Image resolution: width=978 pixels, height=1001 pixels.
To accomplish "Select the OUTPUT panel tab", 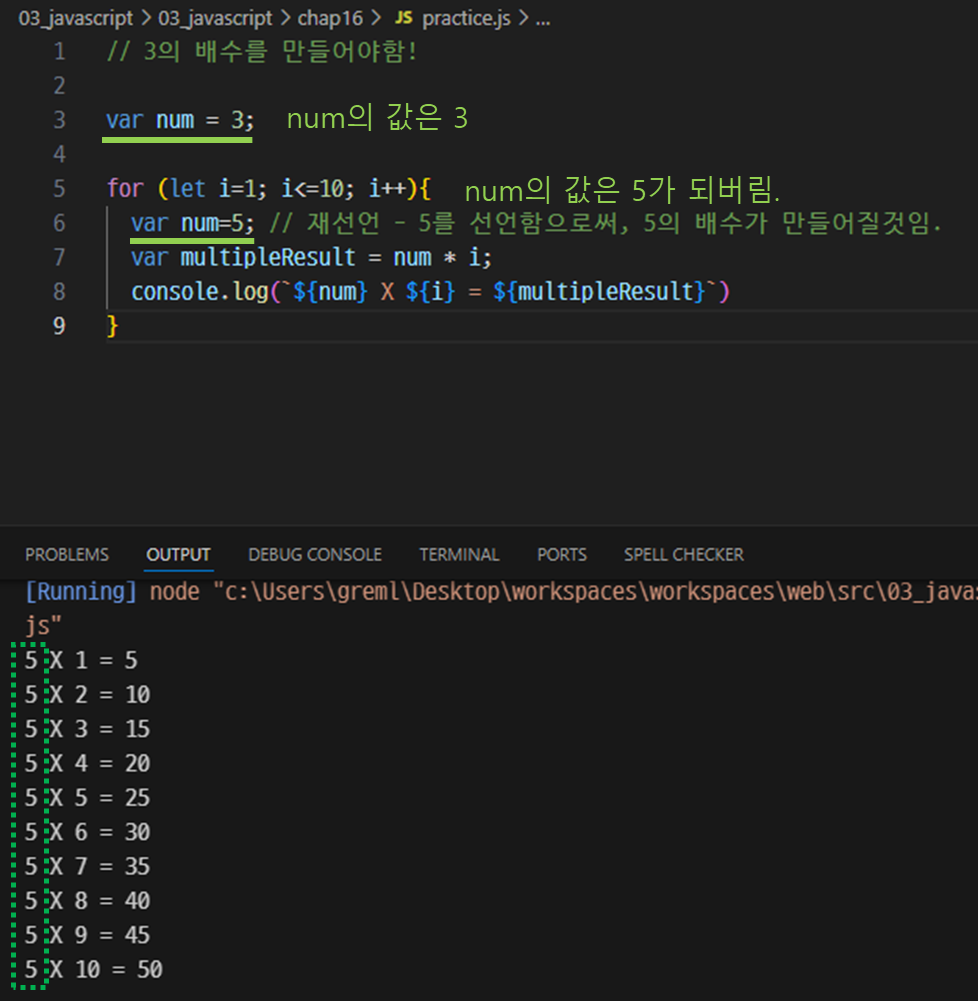I will [178, 554].
